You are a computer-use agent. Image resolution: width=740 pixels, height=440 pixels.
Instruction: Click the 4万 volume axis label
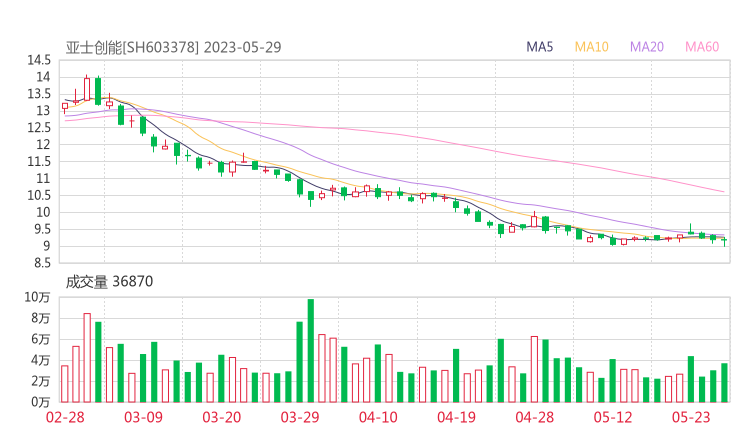[41, 360]
